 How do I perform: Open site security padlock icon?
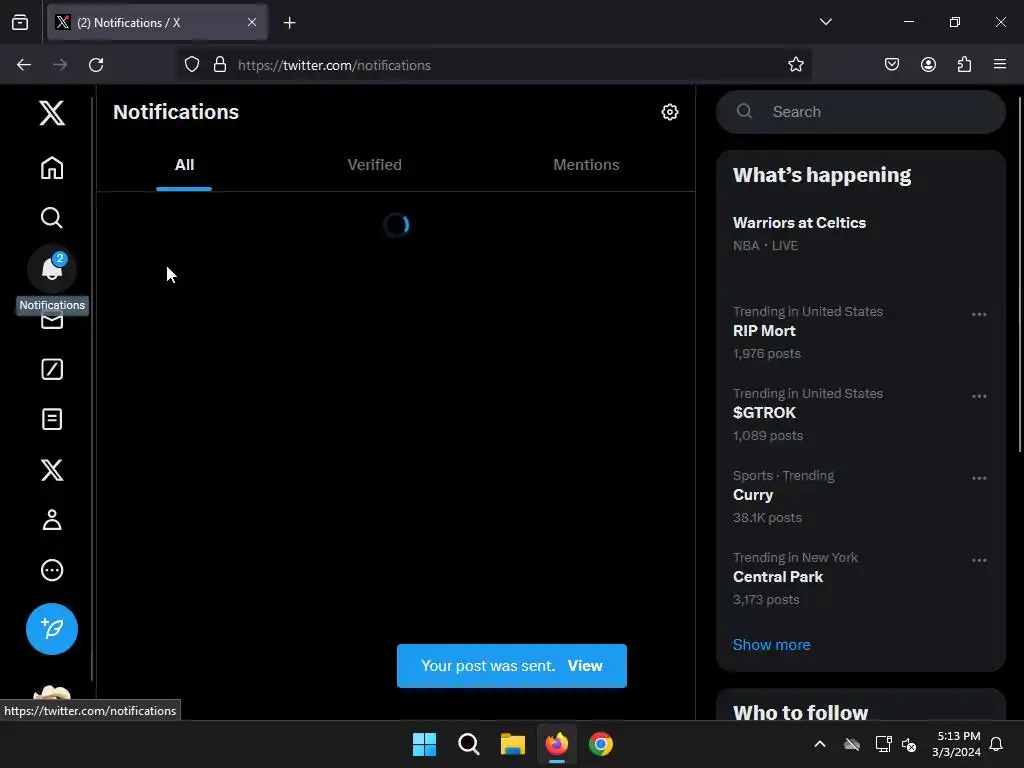coord(220,65)
